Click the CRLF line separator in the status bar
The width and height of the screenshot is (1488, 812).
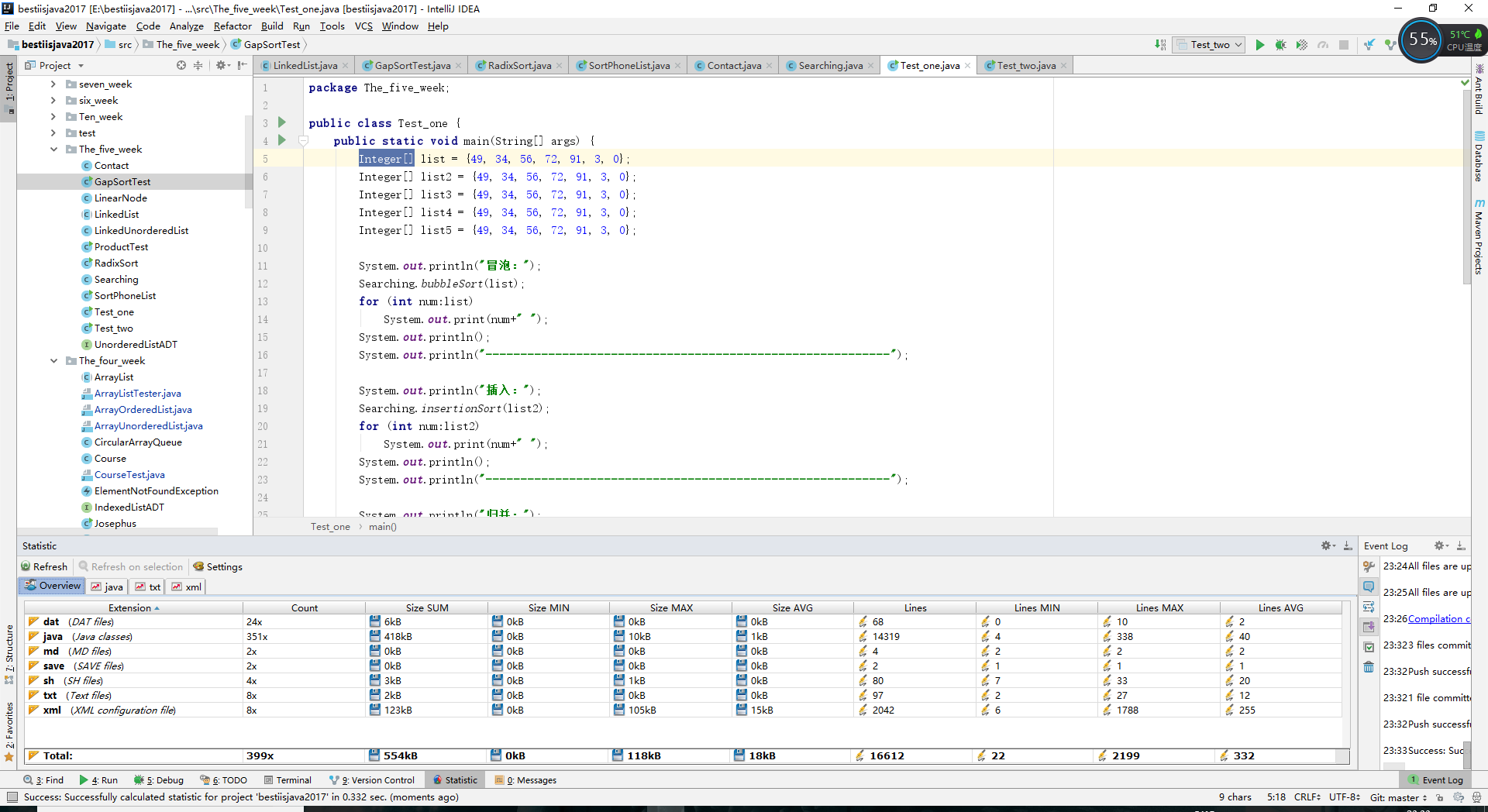(x=1307, y=797)
